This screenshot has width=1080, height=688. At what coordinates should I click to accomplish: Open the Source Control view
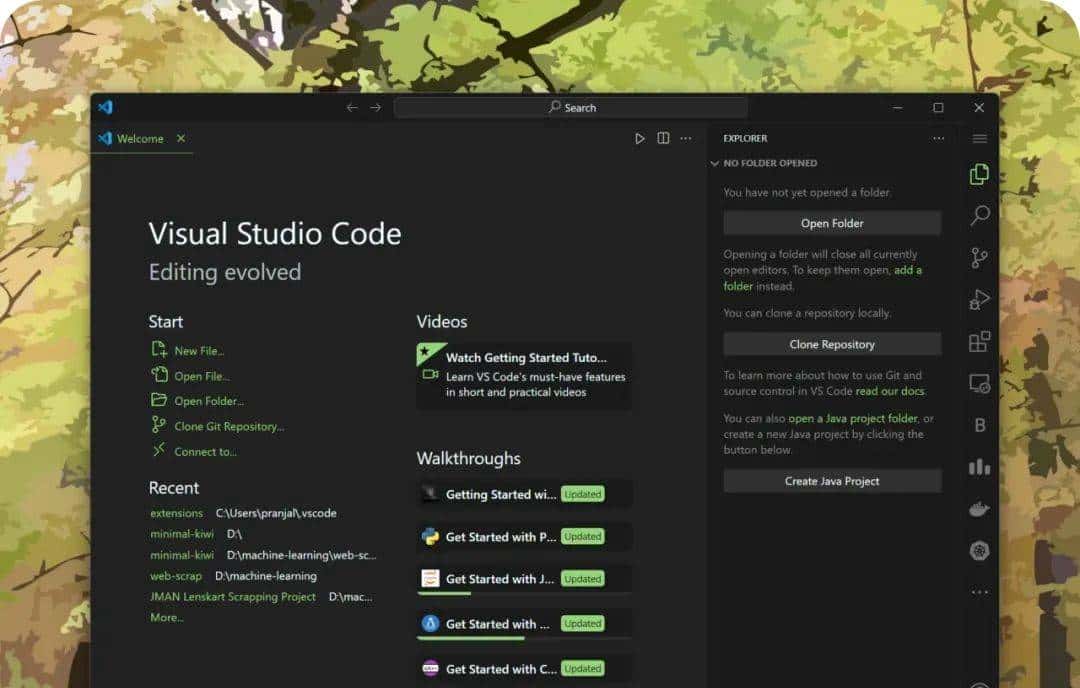pyautogui.click(x=979, y=257)
